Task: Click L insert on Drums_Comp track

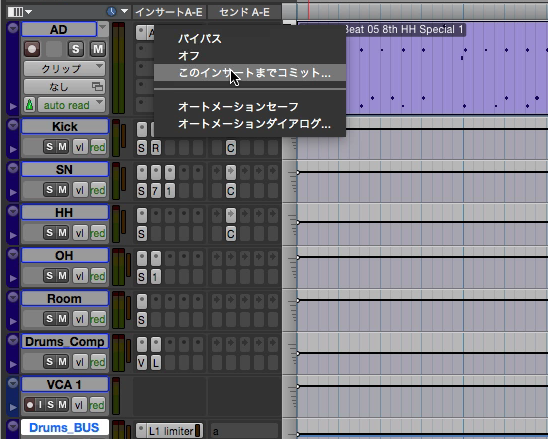Action: click(x=156, y=363)
